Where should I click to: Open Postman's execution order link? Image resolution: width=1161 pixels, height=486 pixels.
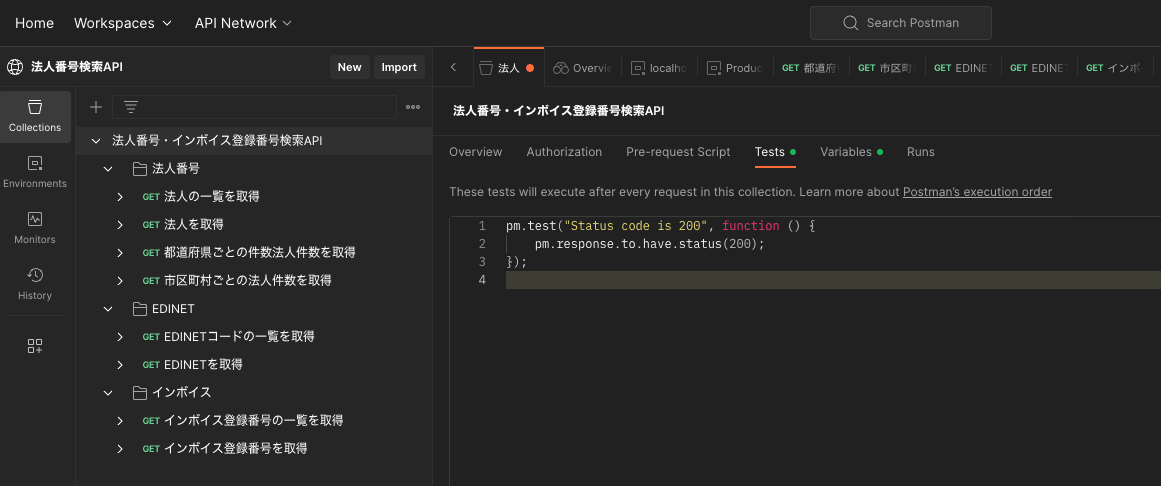(977, 192)
